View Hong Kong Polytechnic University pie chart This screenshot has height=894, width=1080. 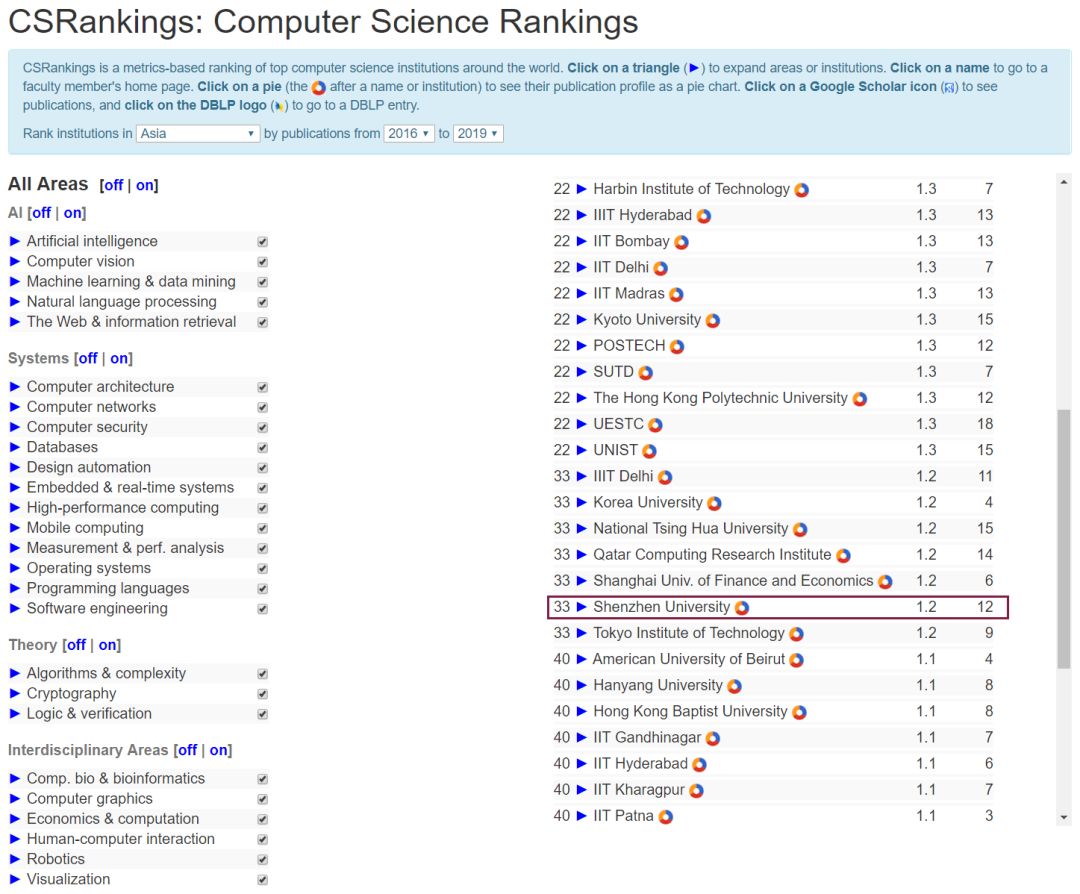click(860, 399)
